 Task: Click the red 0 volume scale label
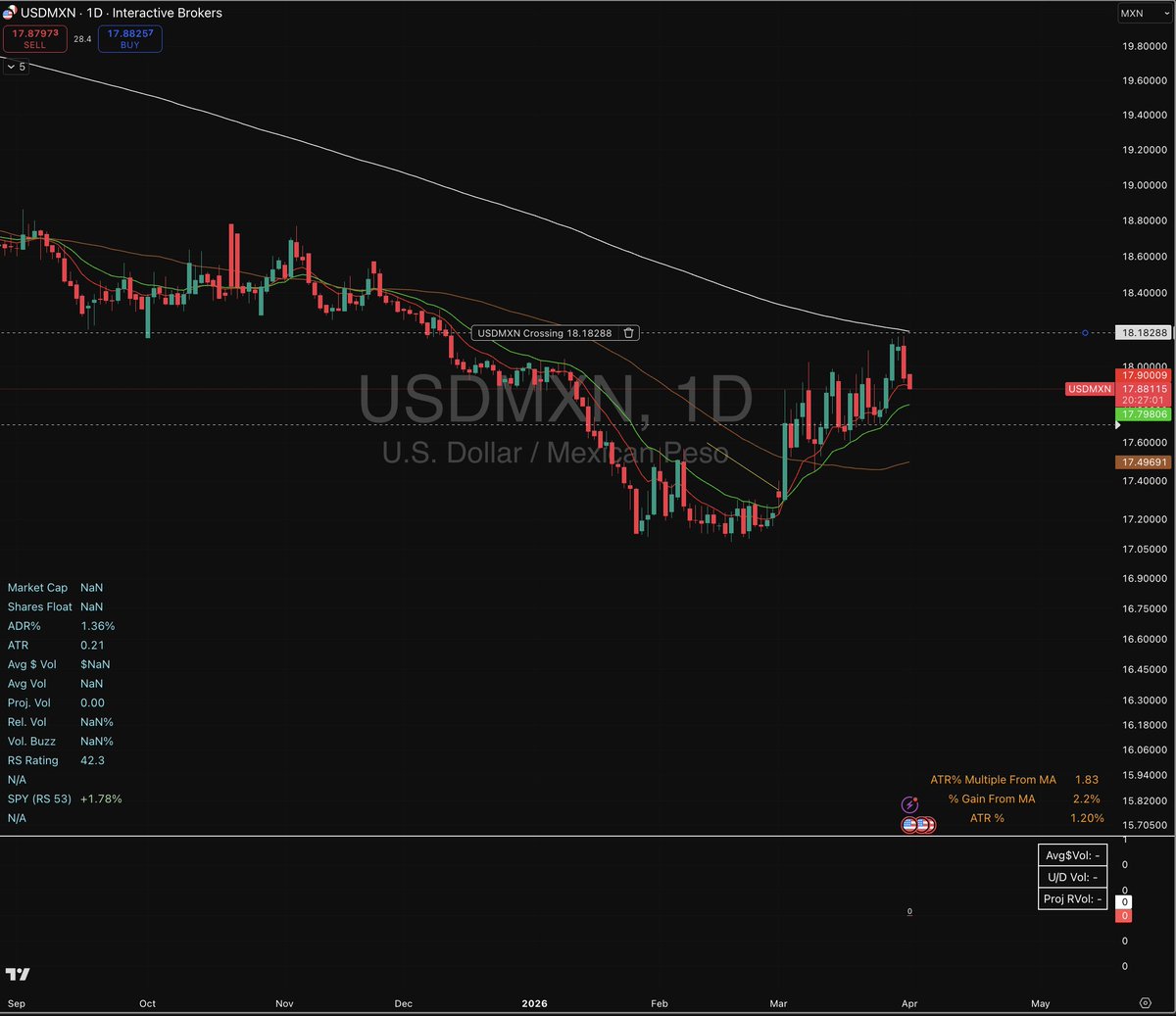pos(1125,916)
